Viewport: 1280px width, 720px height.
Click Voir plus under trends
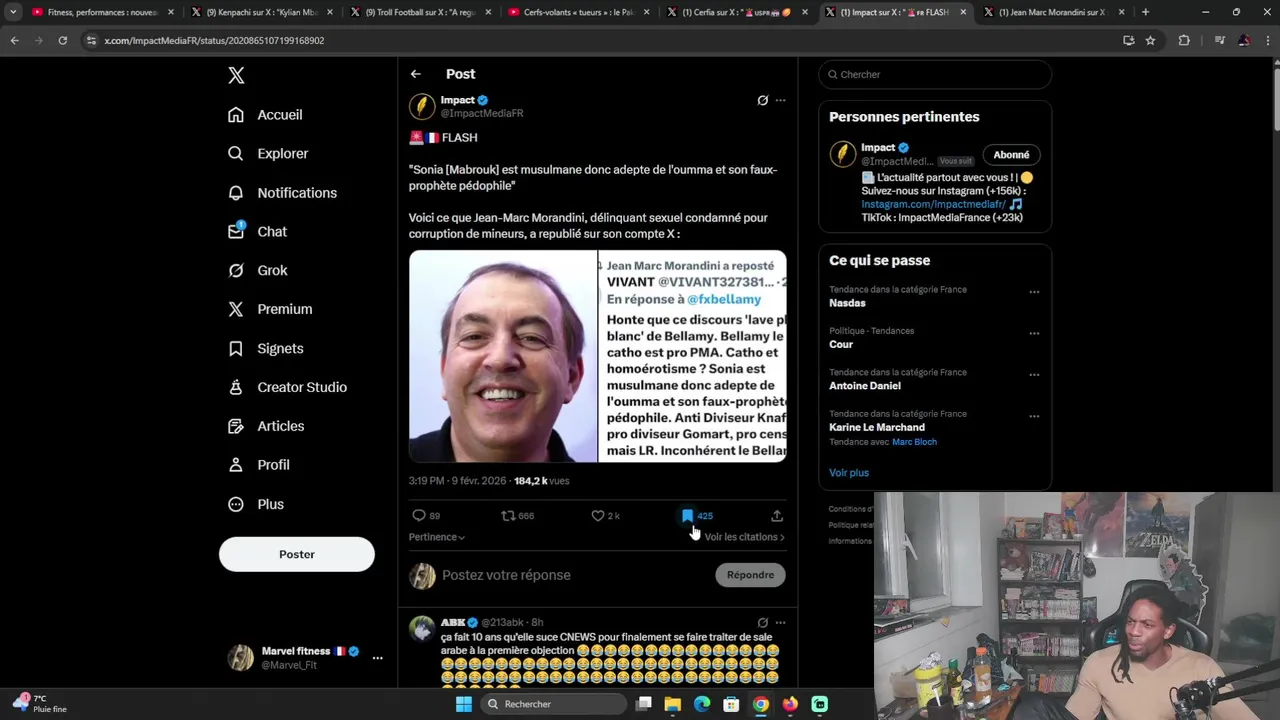[849, 473]
